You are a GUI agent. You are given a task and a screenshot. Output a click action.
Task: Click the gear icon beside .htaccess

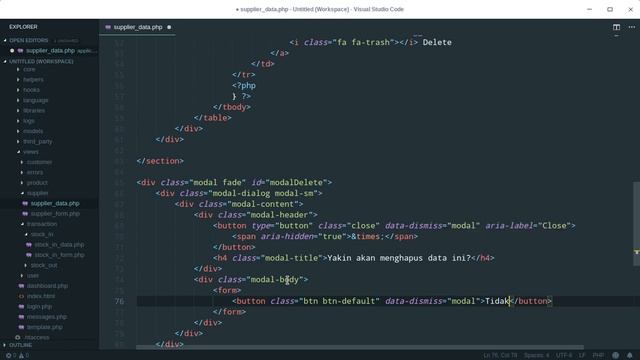(x=18, y=338)
